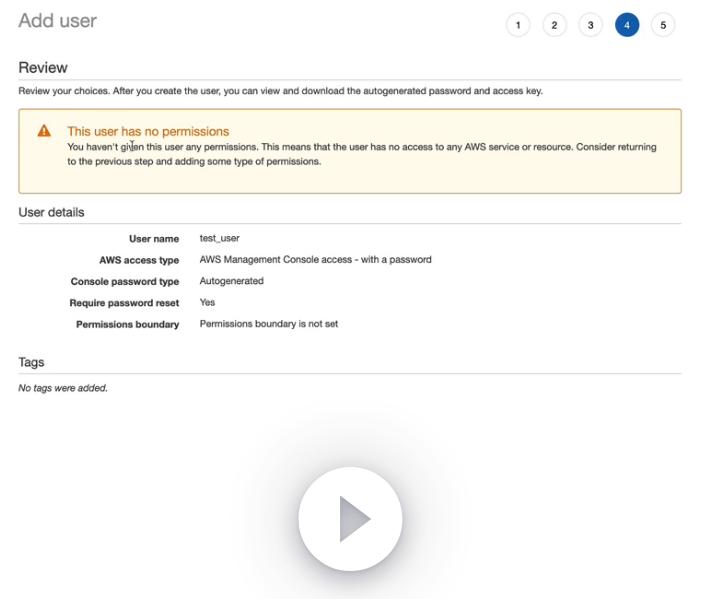Go to wizard step 2
The width and height of the screenshot is (706, 599).
coord(554,25)
